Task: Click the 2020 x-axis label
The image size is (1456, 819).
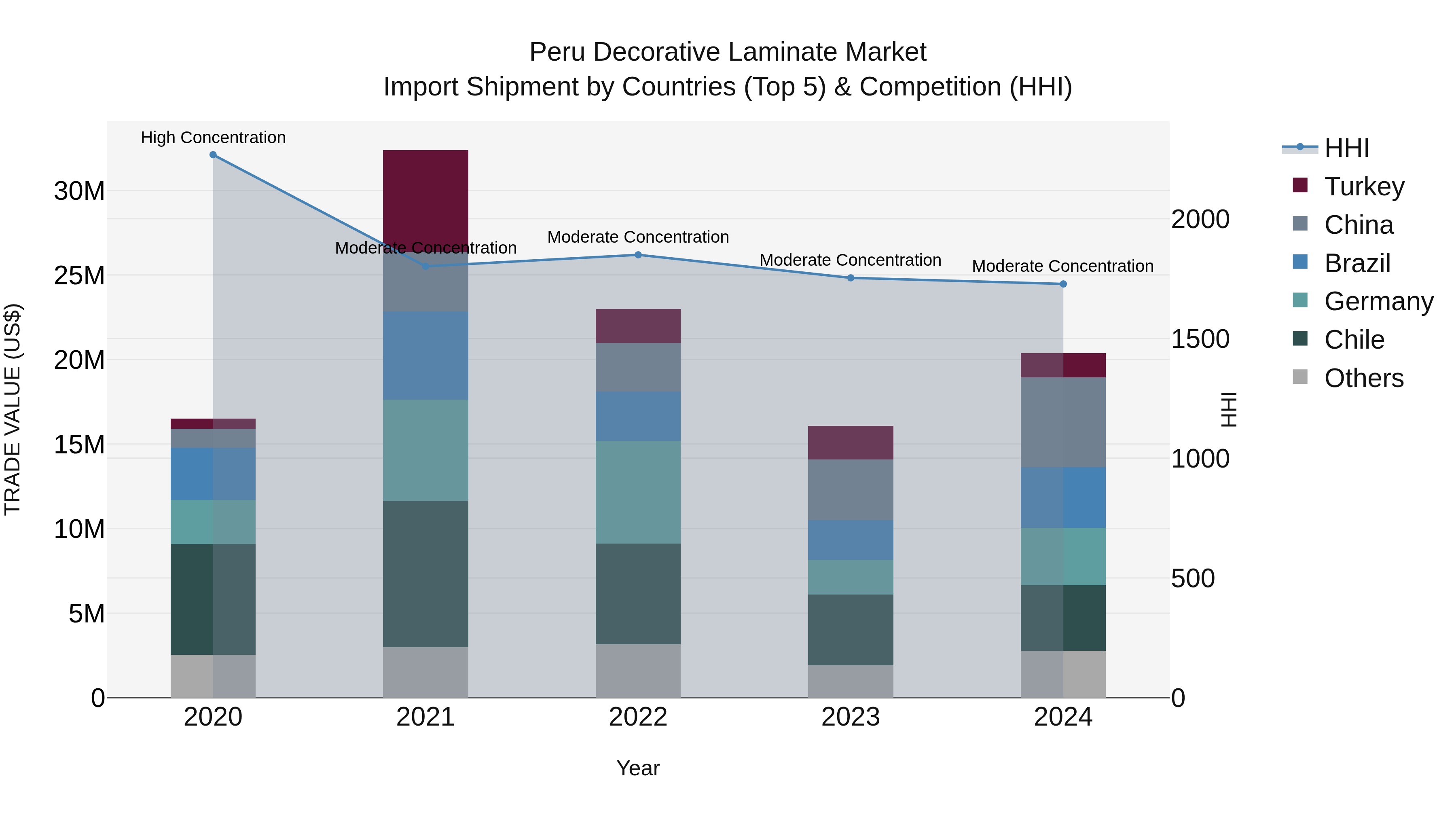Action: (213, 717)
